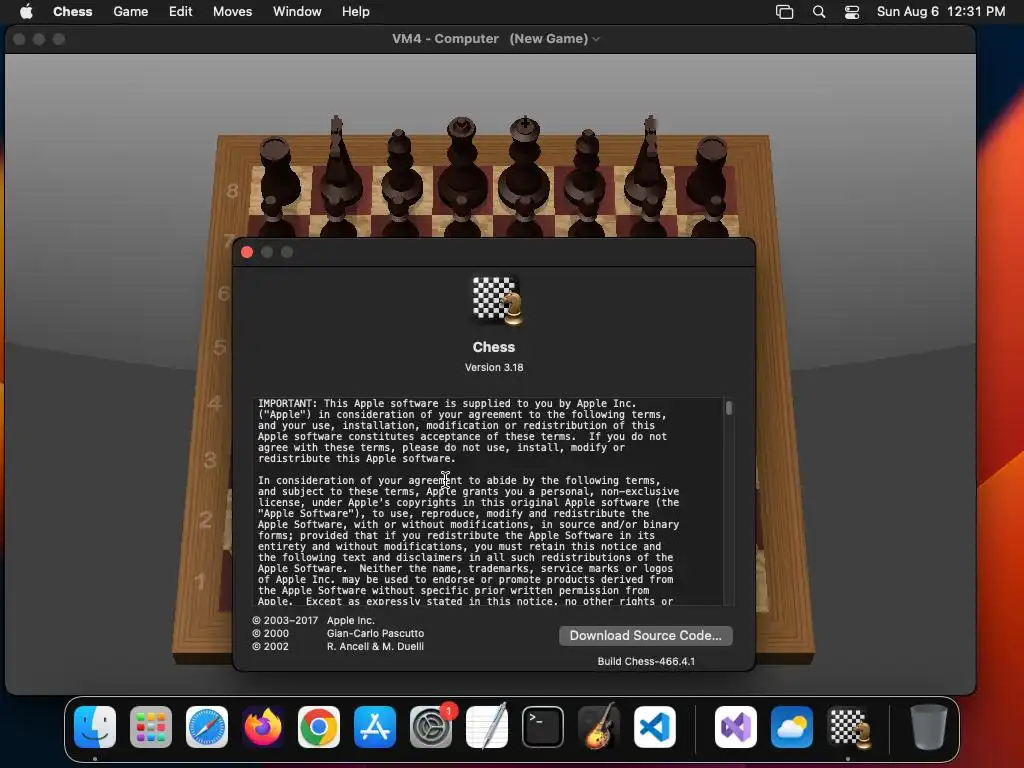Click the Gian-Carlo Pascutto credit

tap(376, 633)
